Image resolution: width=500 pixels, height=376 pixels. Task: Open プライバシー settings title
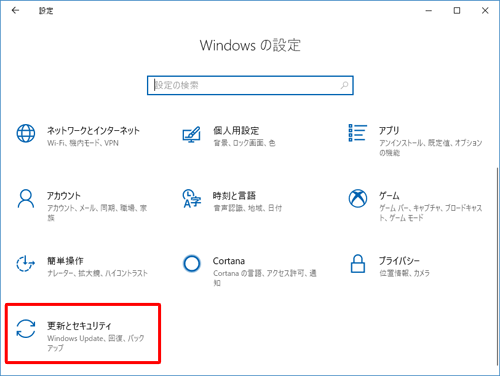pyautogui.click(x=399, y=261)
